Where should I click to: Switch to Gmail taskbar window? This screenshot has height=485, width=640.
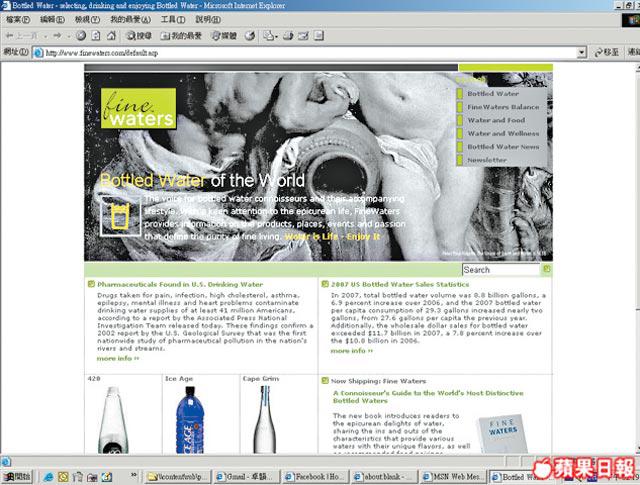(246, 476)
